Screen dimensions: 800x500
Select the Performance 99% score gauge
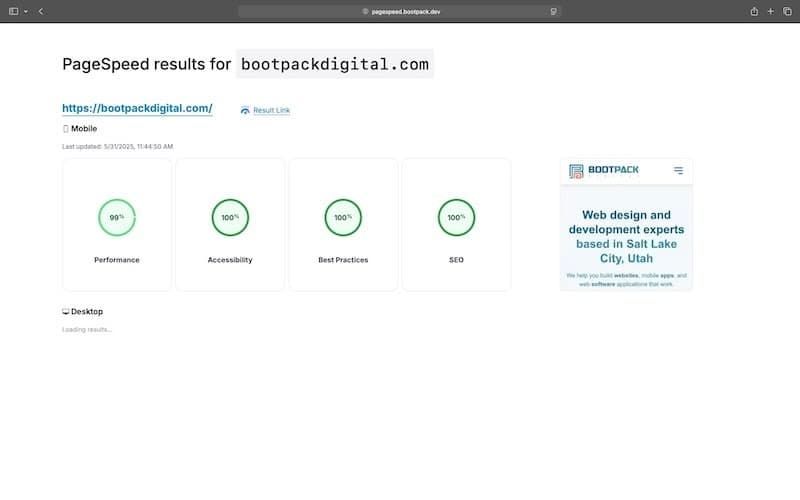[x=117, y=217]
